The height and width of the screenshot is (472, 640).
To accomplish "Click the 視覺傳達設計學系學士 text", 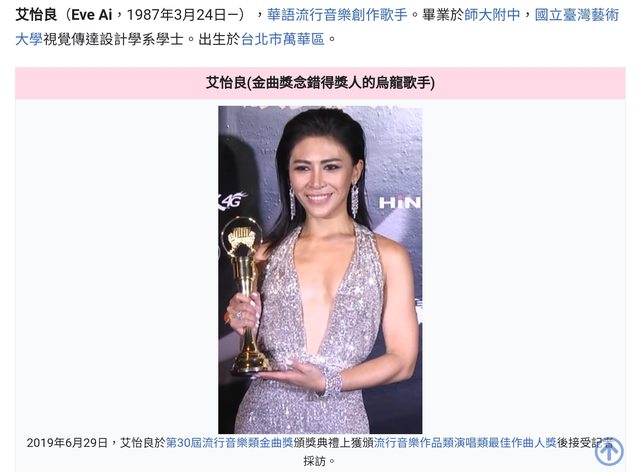I will click(x=113, y=39).
